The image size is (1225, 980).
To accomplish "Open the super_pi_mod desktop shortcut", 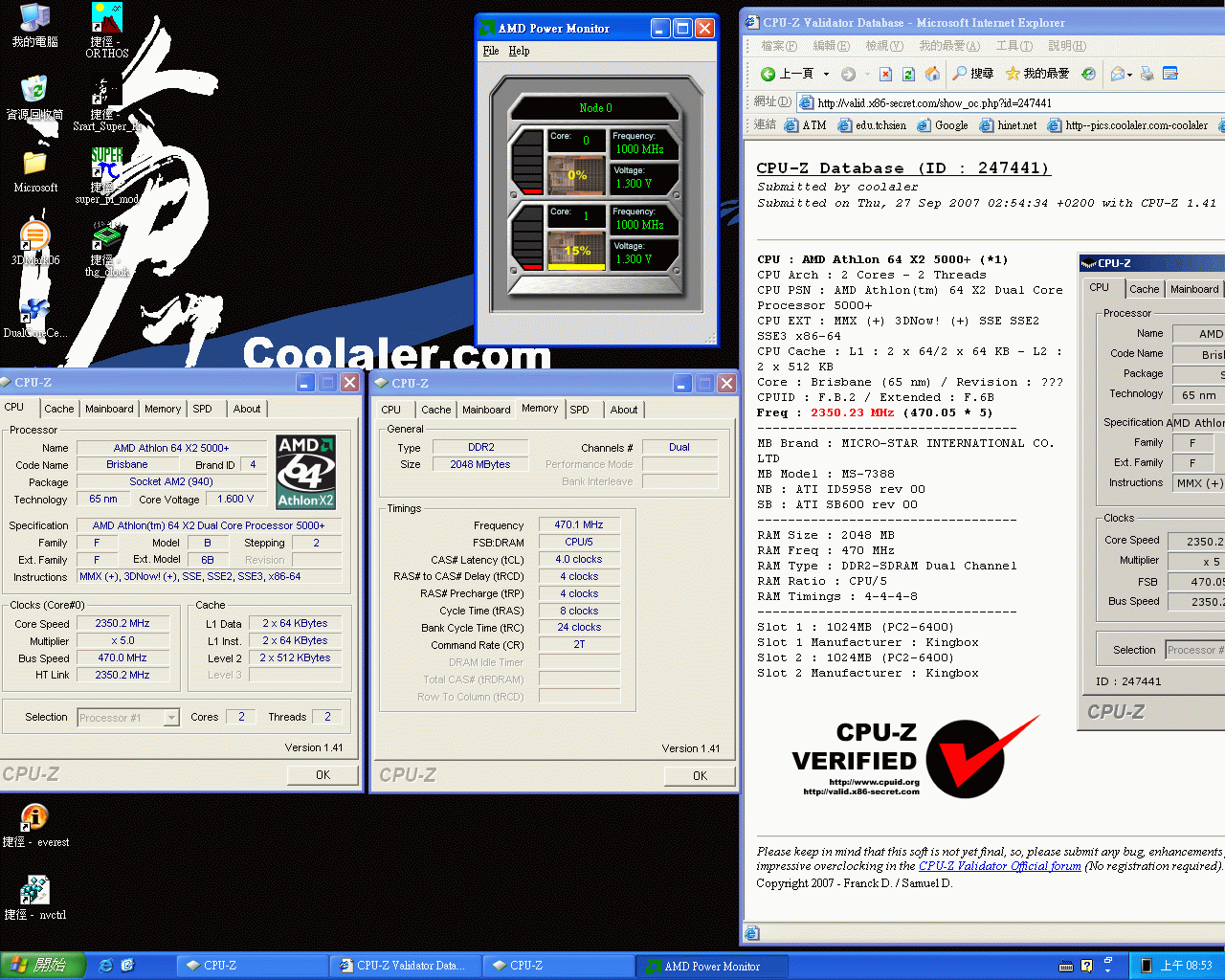I will (x=107, y=175).
